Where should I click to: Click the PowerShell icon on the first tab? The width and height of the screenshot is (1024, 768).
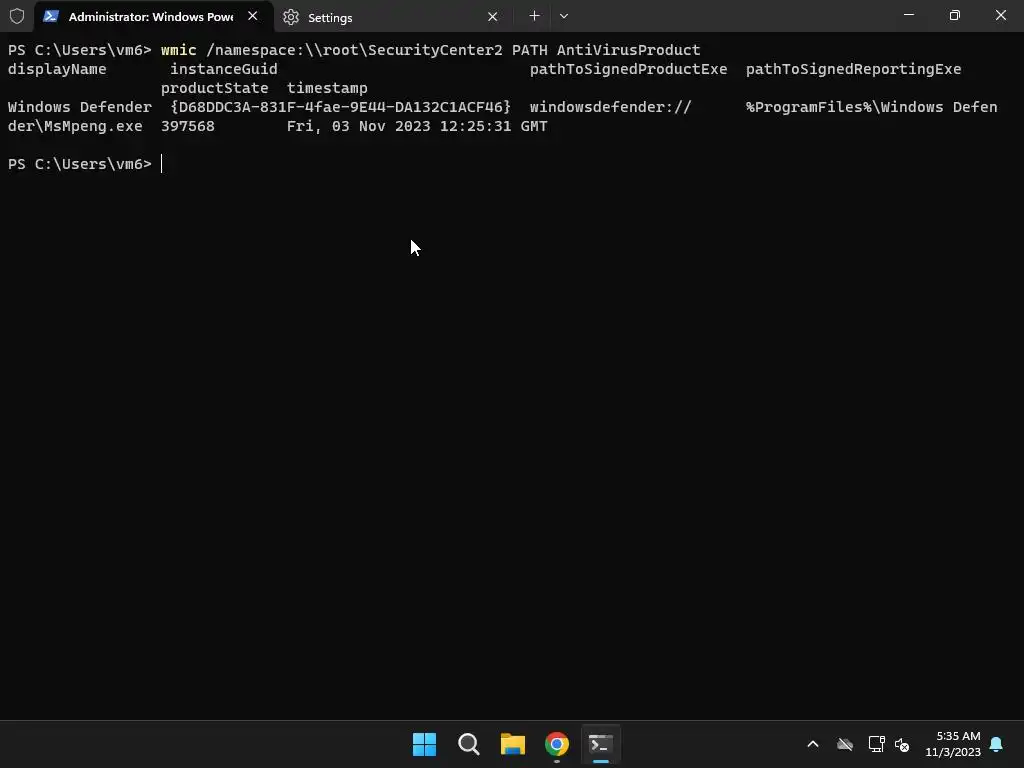51,16
